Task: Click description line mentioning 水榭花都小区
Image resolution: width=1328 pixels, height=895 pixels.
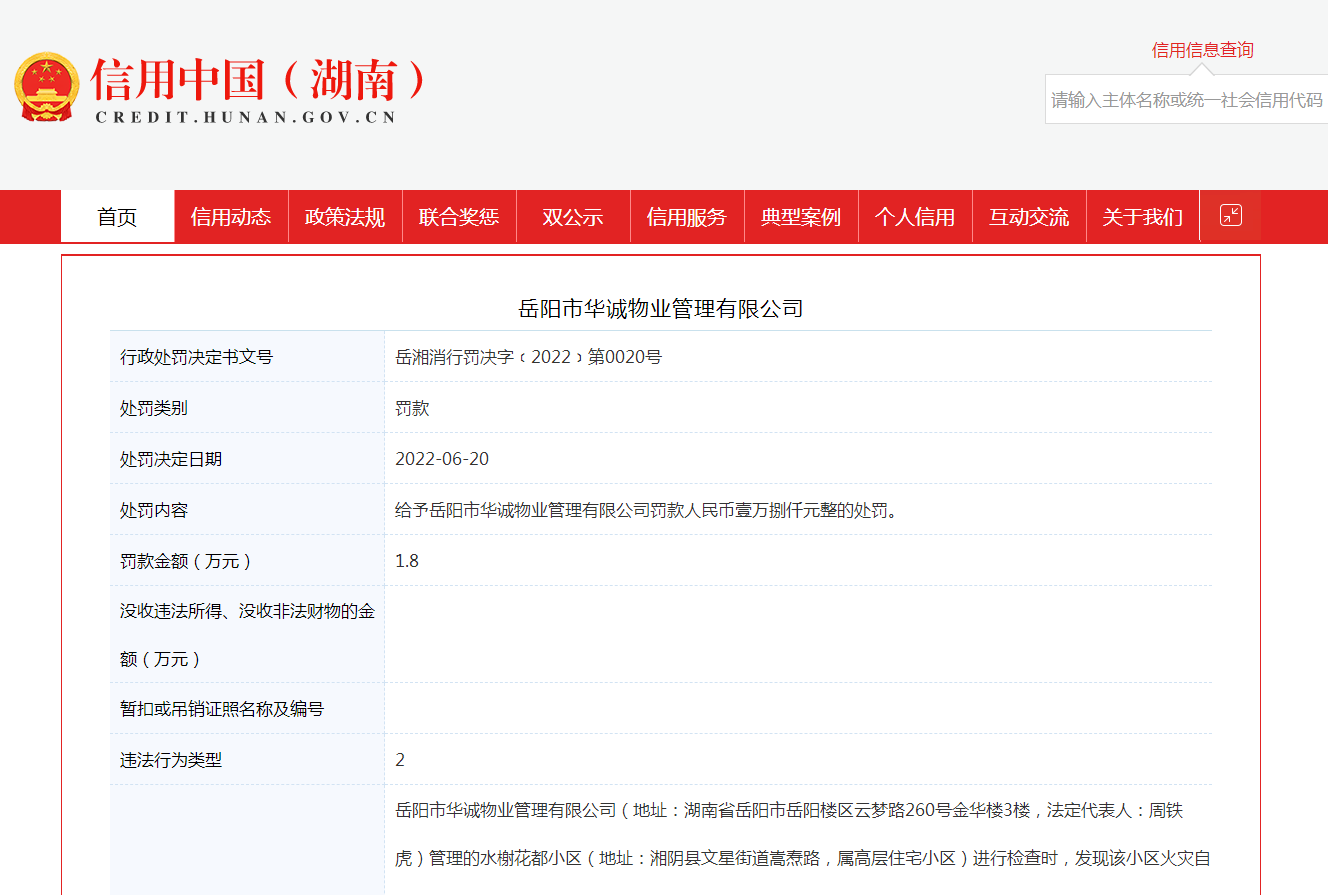Action: tap(803, 858)
